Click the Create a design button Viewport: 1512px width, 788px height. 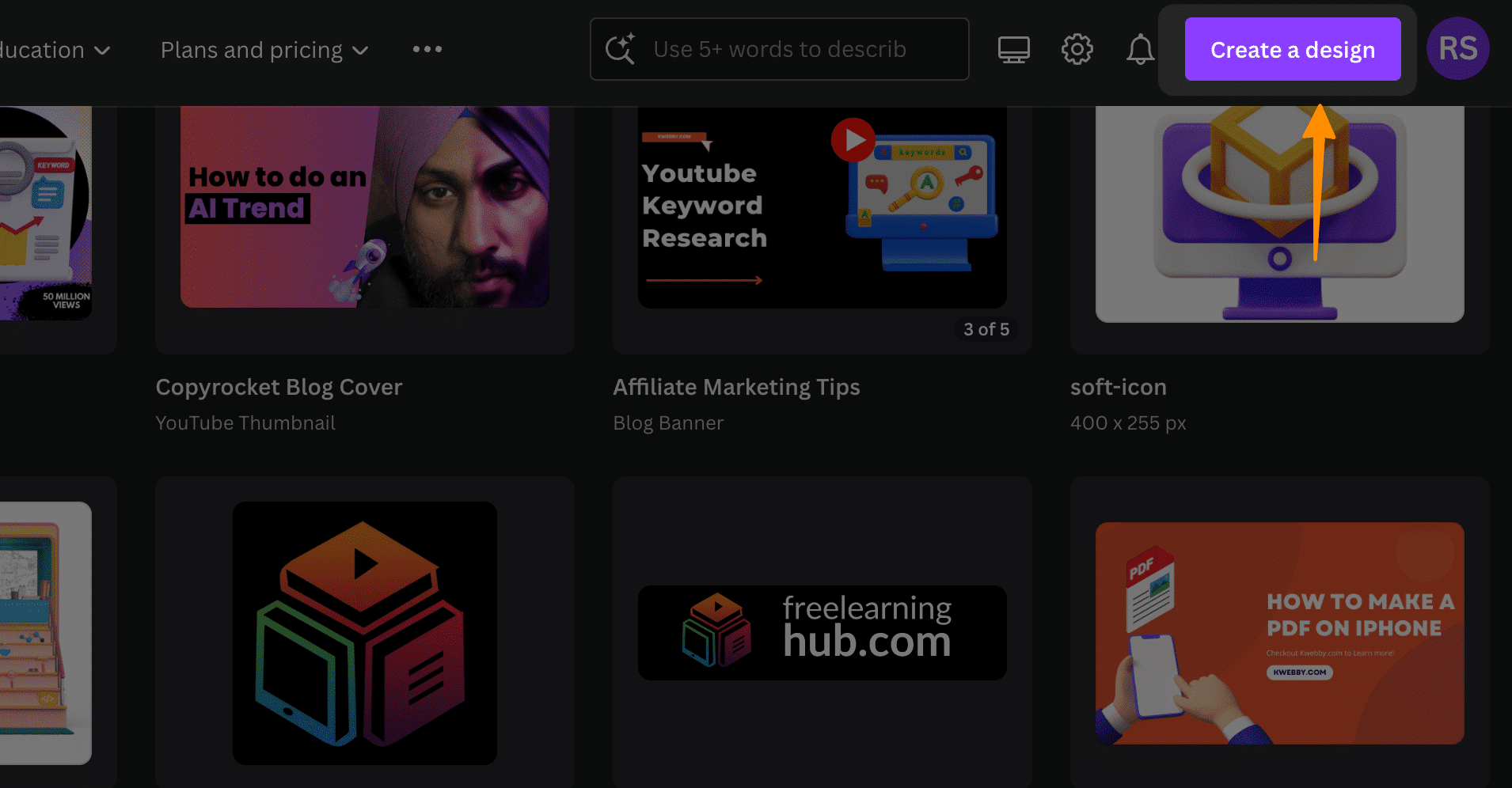coord(1293,49)
